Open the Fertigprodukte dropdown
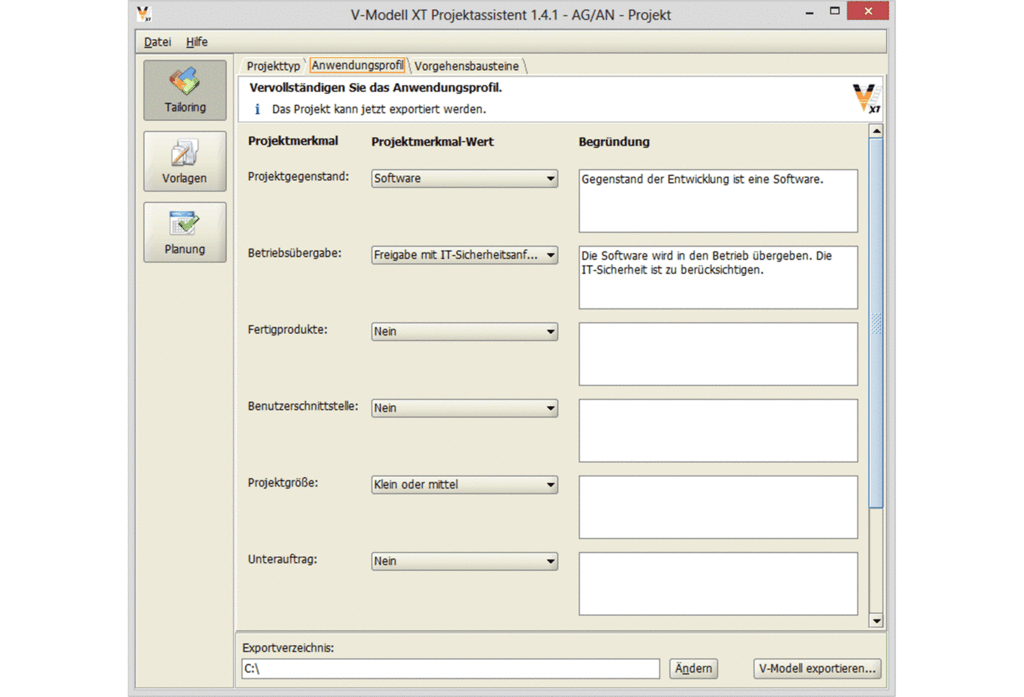Image resolution: width=1024 pixels, height=697 pixels. tap(464, 331)
